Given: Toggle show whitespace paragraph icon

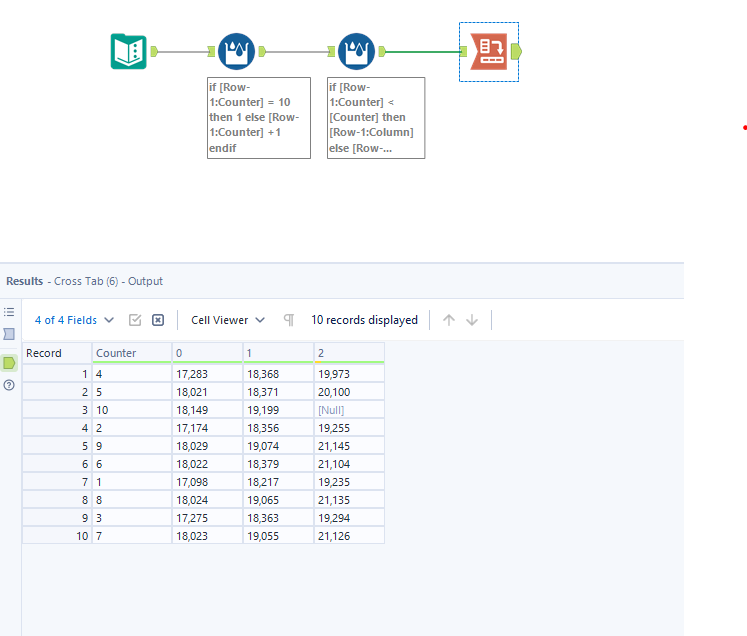Looking at the screenshot, I should (x=289, y=320).
